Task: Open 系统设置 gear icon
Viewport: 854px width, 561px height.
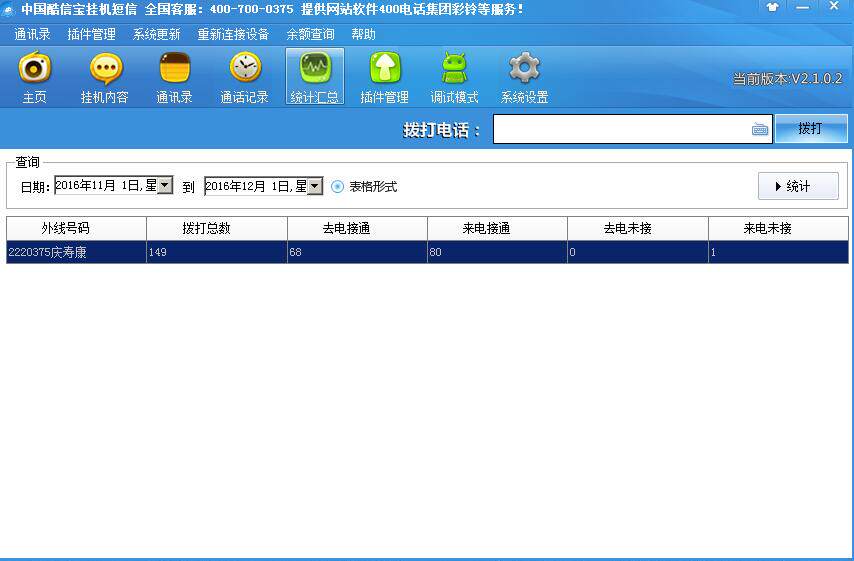Action: coord(524,77)
